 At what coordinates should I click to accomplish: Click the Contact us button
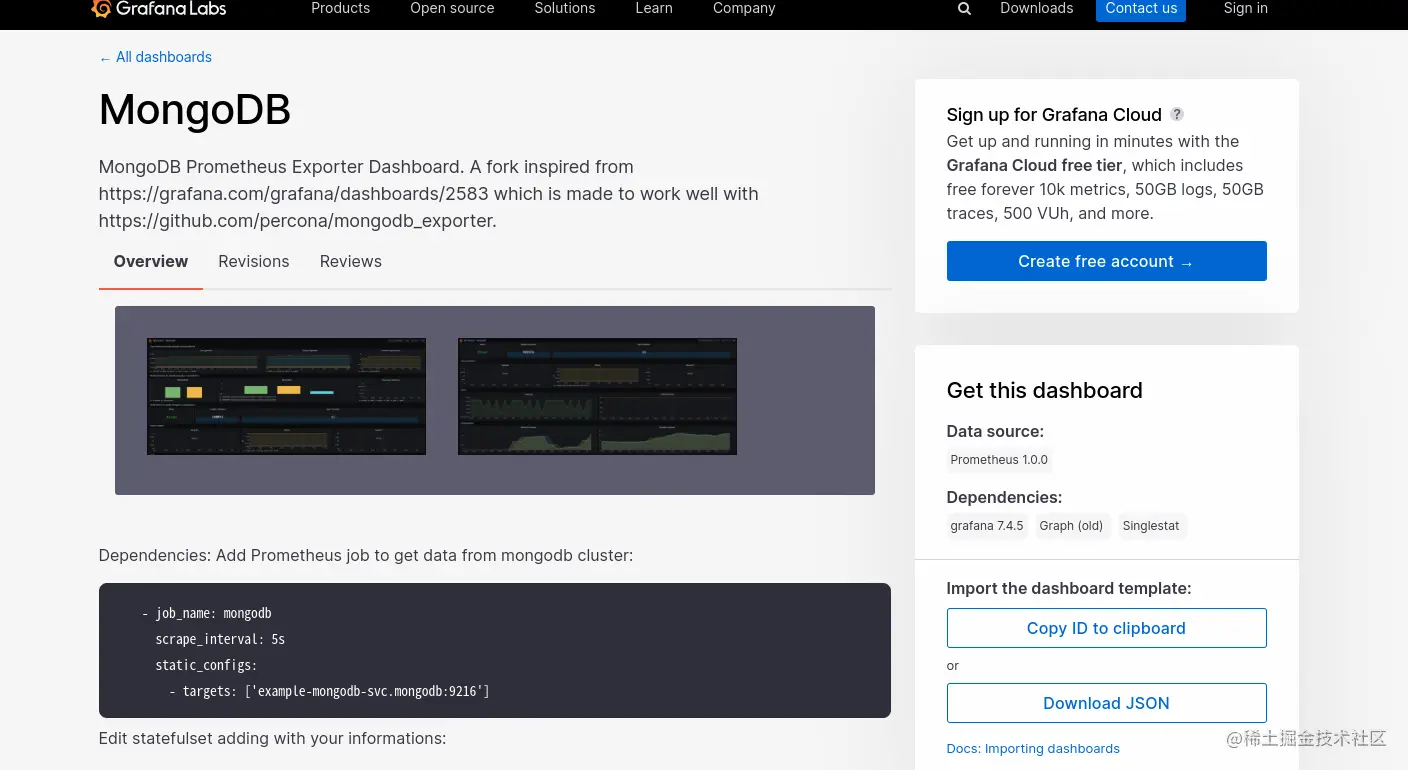[x=1141, y=9]
